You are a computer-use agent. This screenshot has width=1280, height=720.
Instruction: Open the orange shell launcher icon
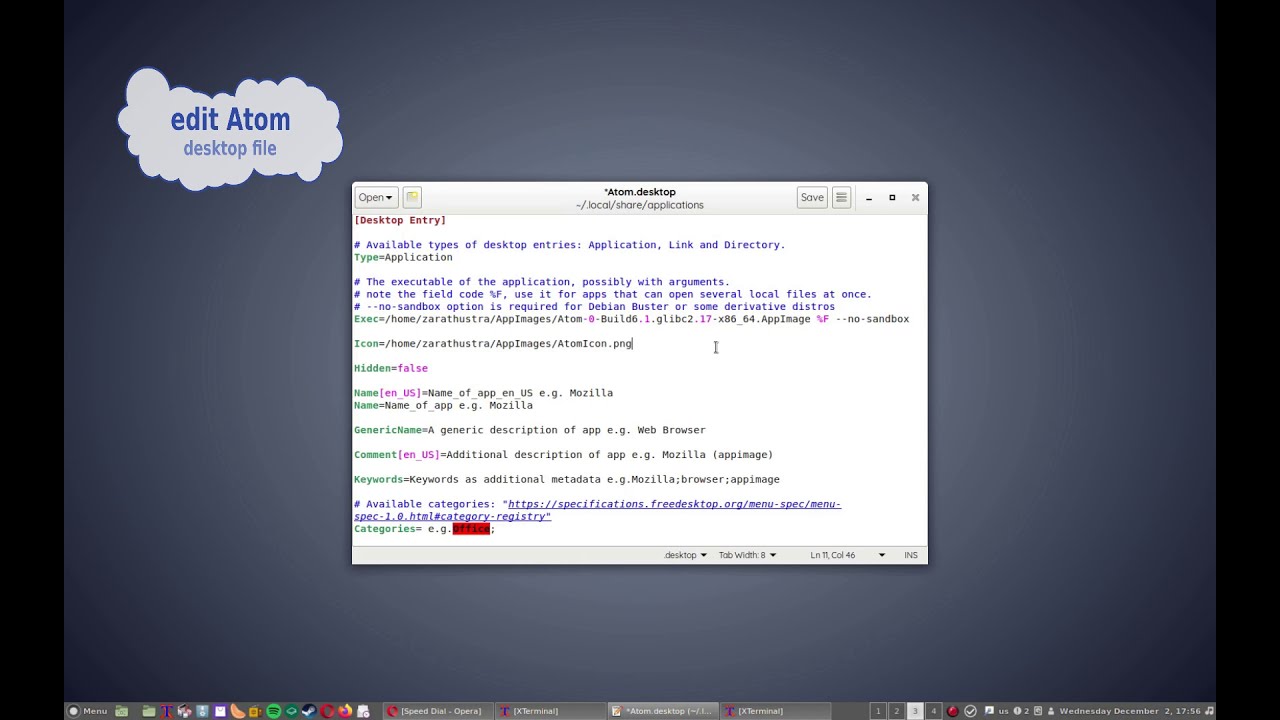point(237,711)
